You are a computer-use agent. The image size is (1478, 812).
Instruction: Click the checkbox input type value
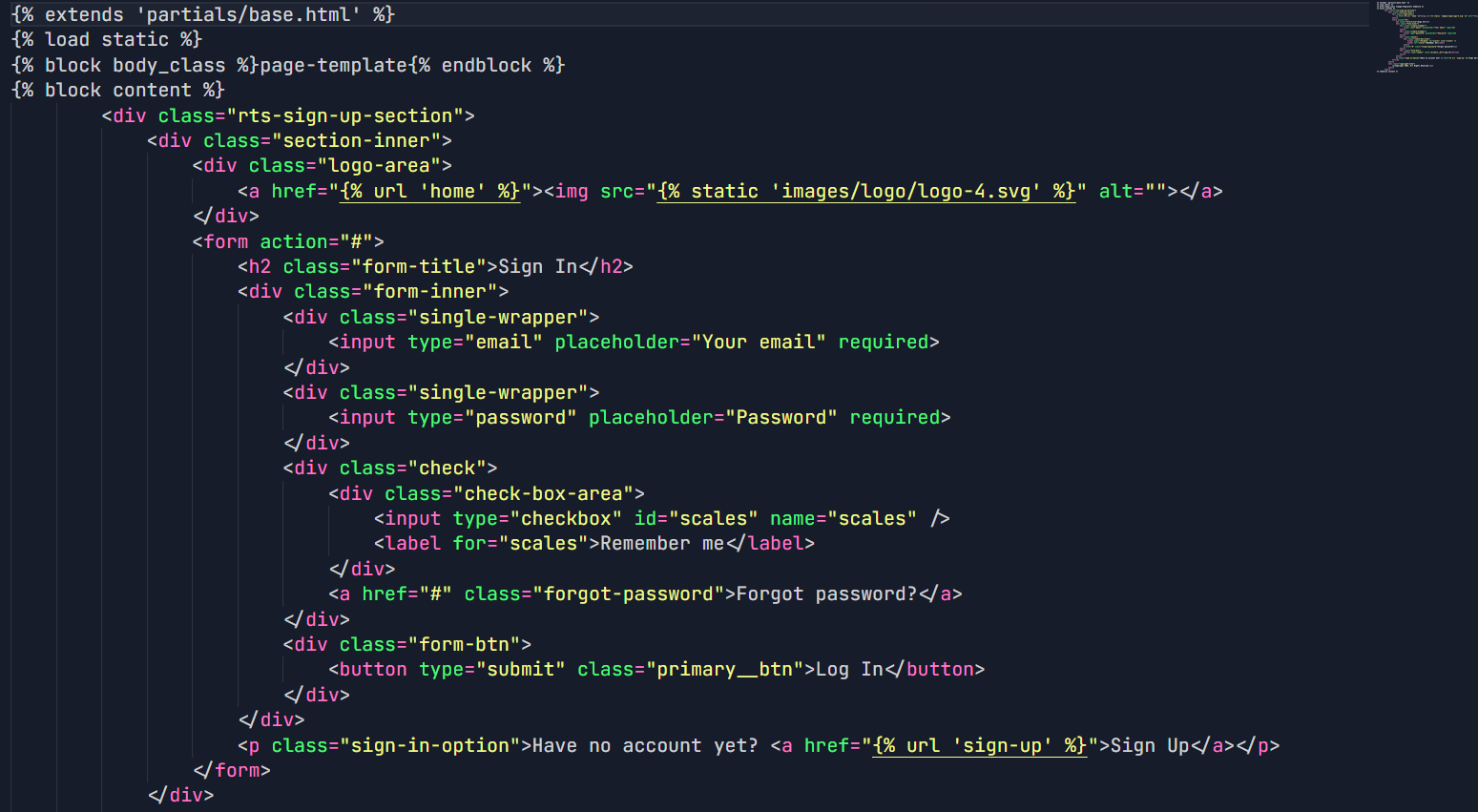pos(566,518)
